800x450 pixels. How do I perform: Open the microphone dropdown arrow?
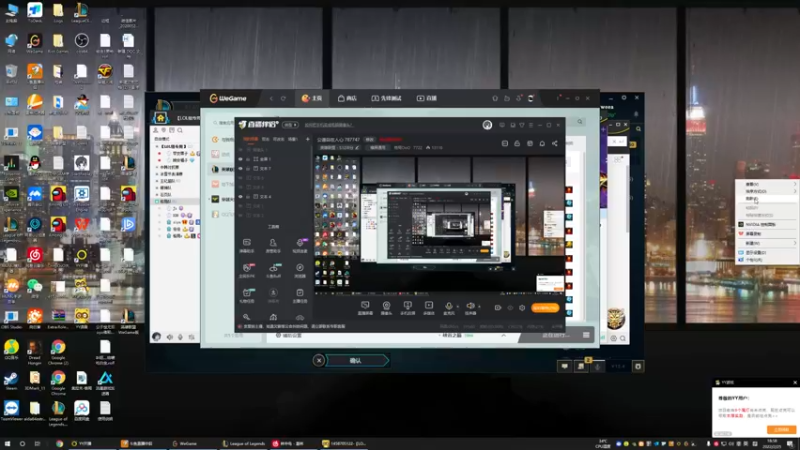[457, 307]
